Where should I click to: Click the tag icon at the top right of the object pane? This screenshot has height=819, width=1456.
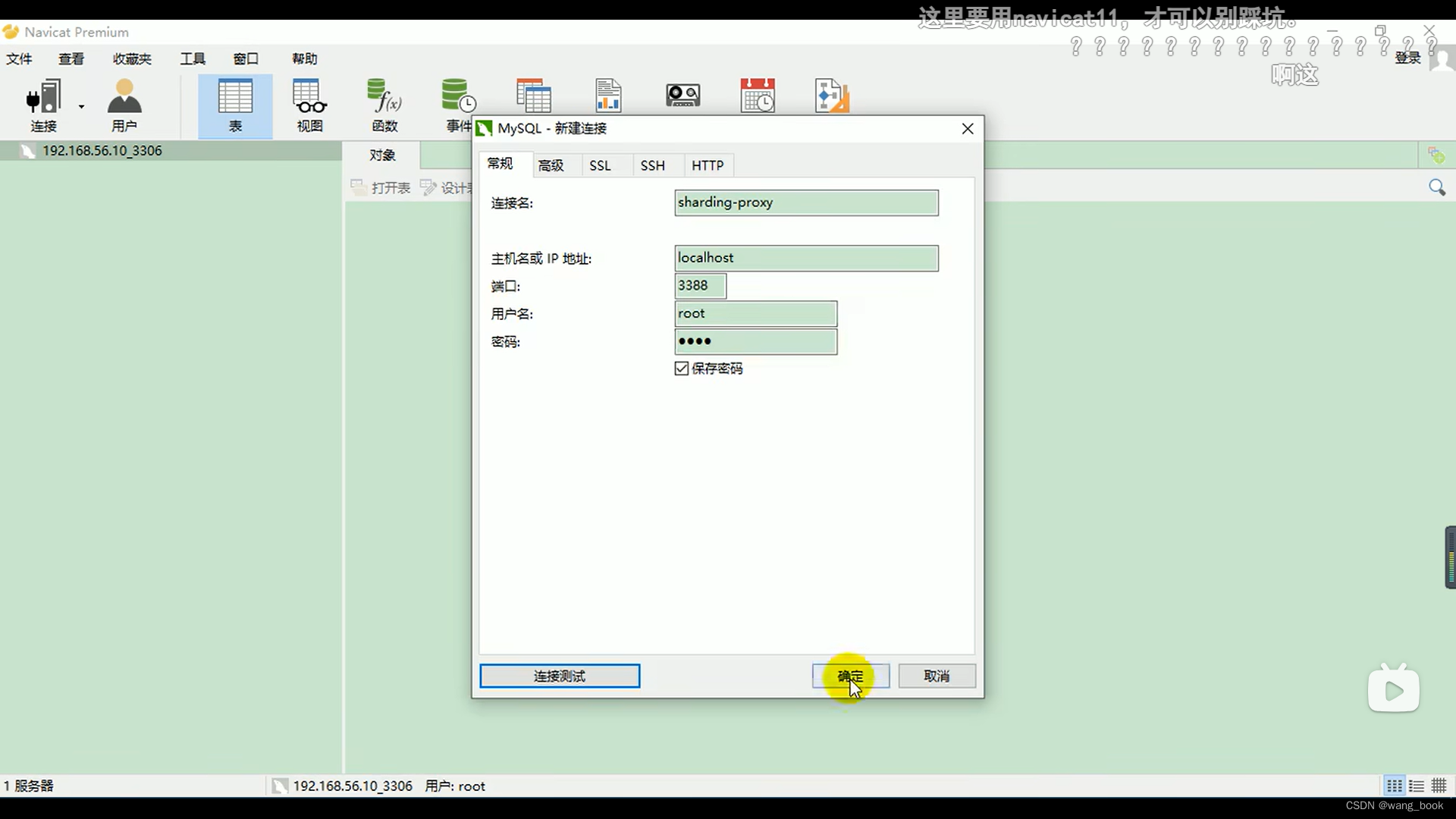[1436, 155]
